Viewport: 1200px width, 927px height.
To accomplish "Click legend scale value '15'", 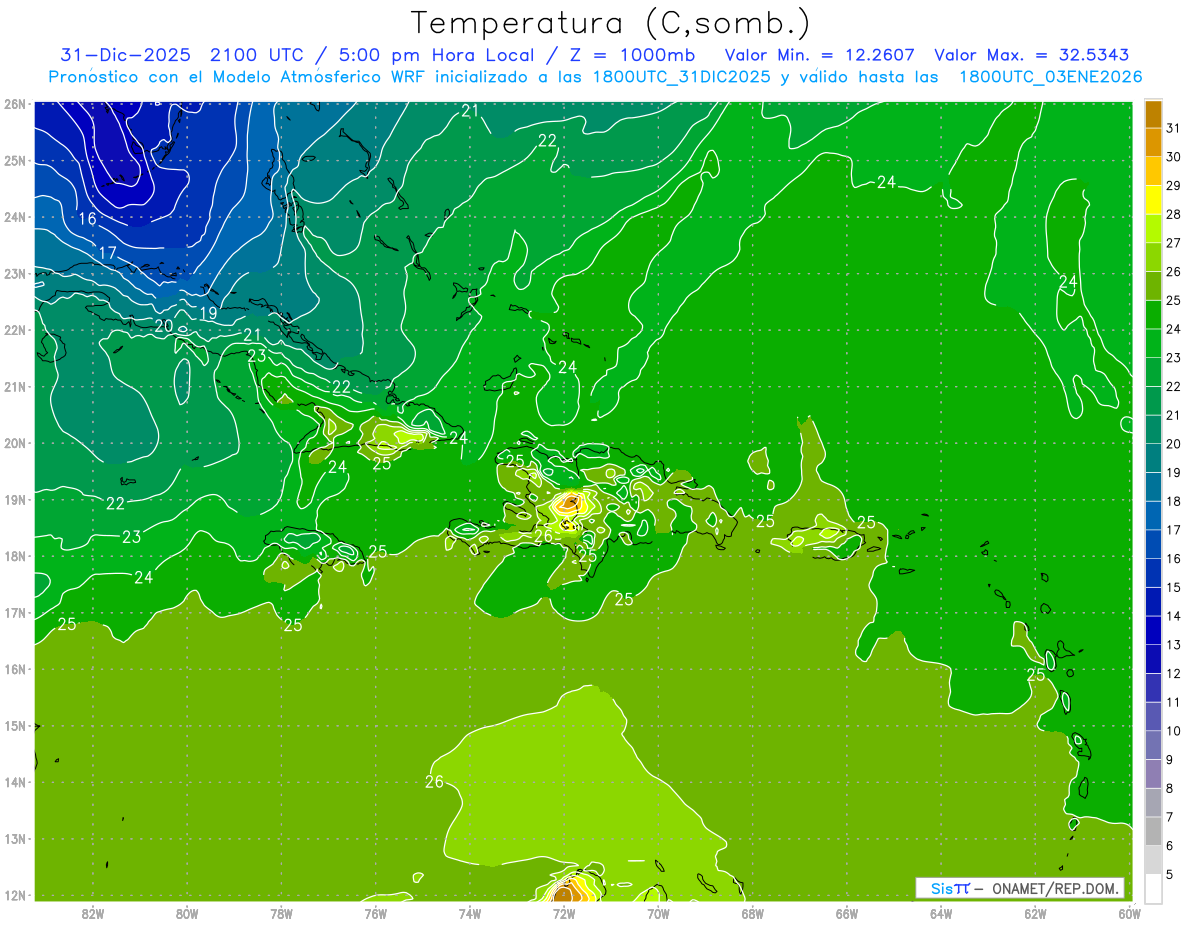I will click(1174, 587).
